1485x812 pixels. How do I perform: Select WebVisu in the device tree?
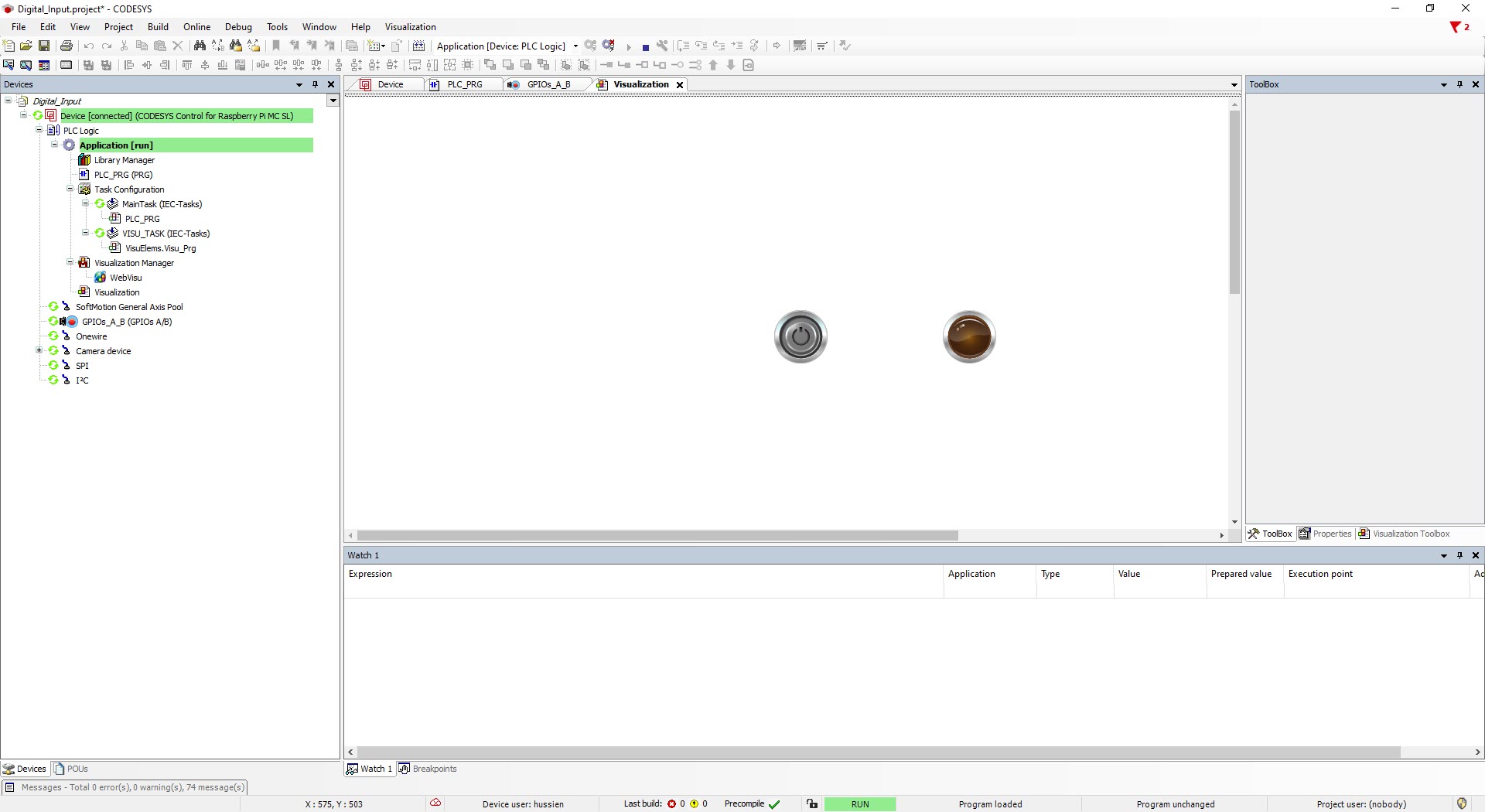click(125, 278)
